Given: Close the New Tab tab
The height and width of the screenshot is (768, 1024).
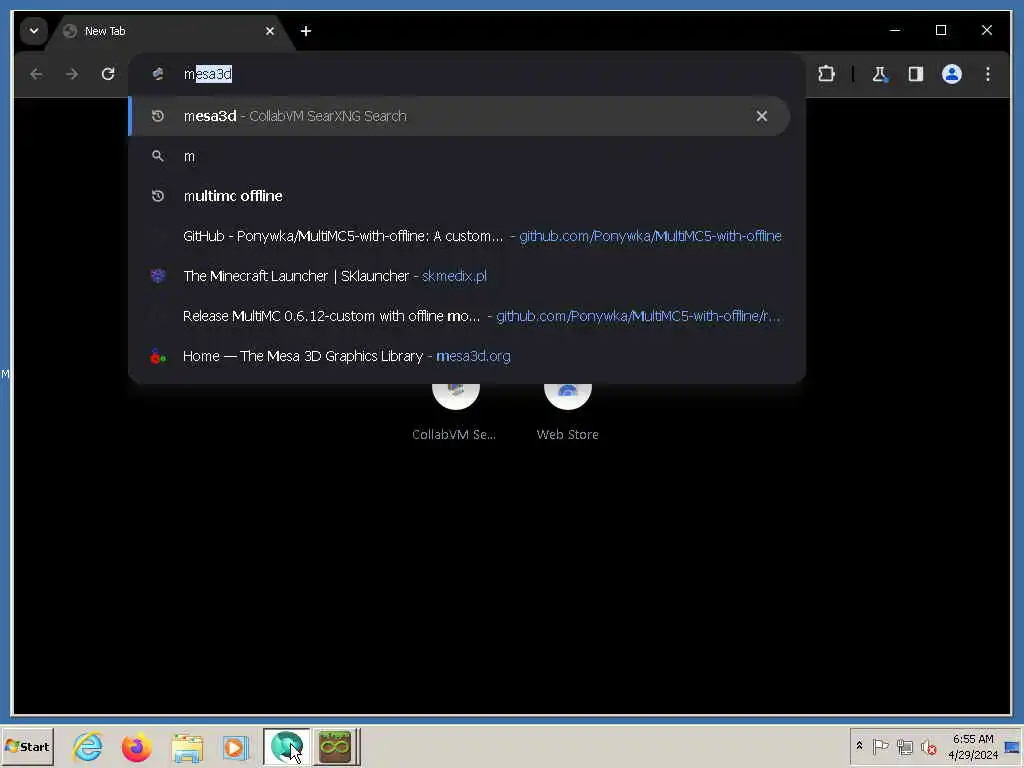Looking at the screenshot, I should pos(270,31).
